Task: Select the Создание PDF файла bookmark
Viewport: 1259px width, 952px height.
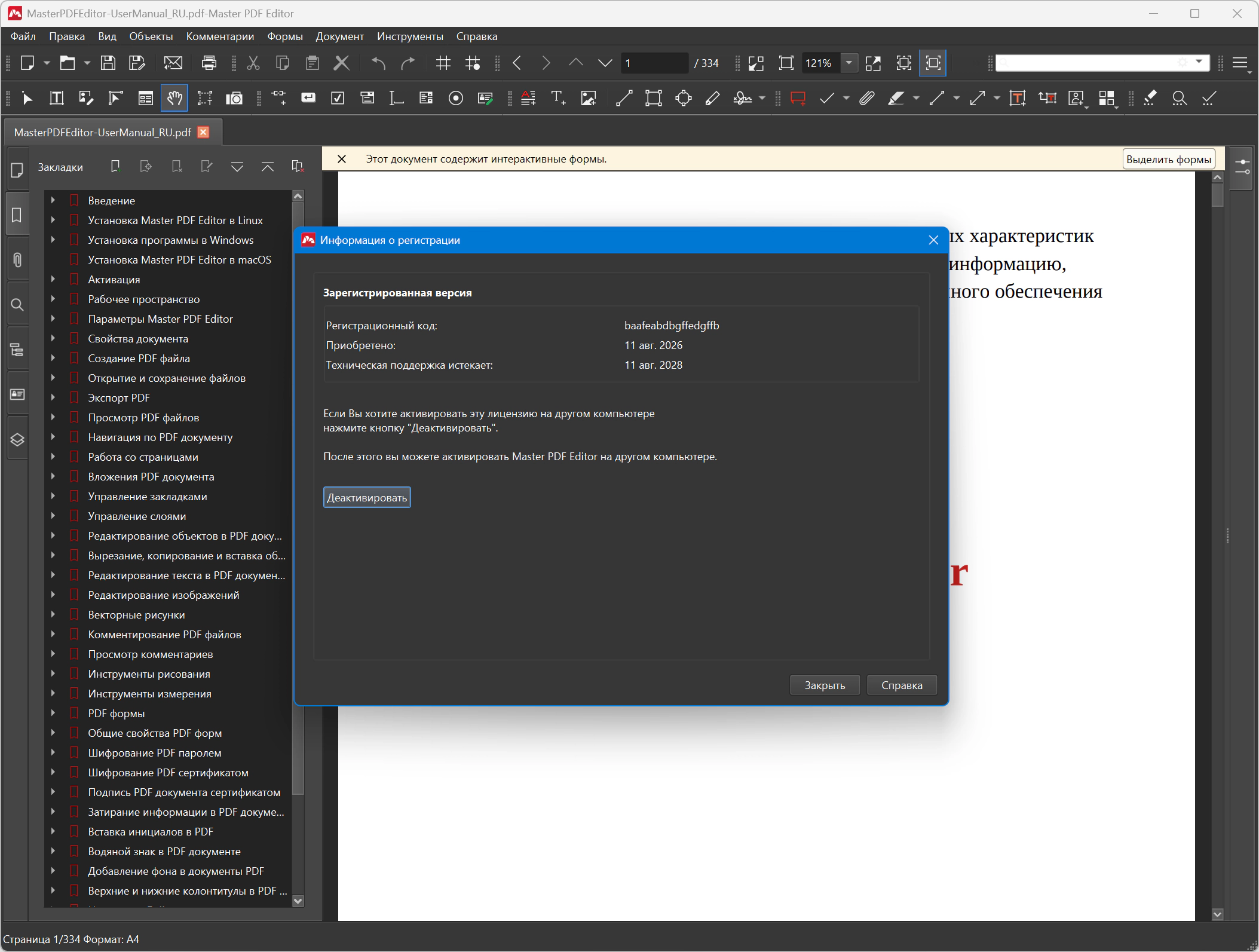Action: [x=139, y=358]
